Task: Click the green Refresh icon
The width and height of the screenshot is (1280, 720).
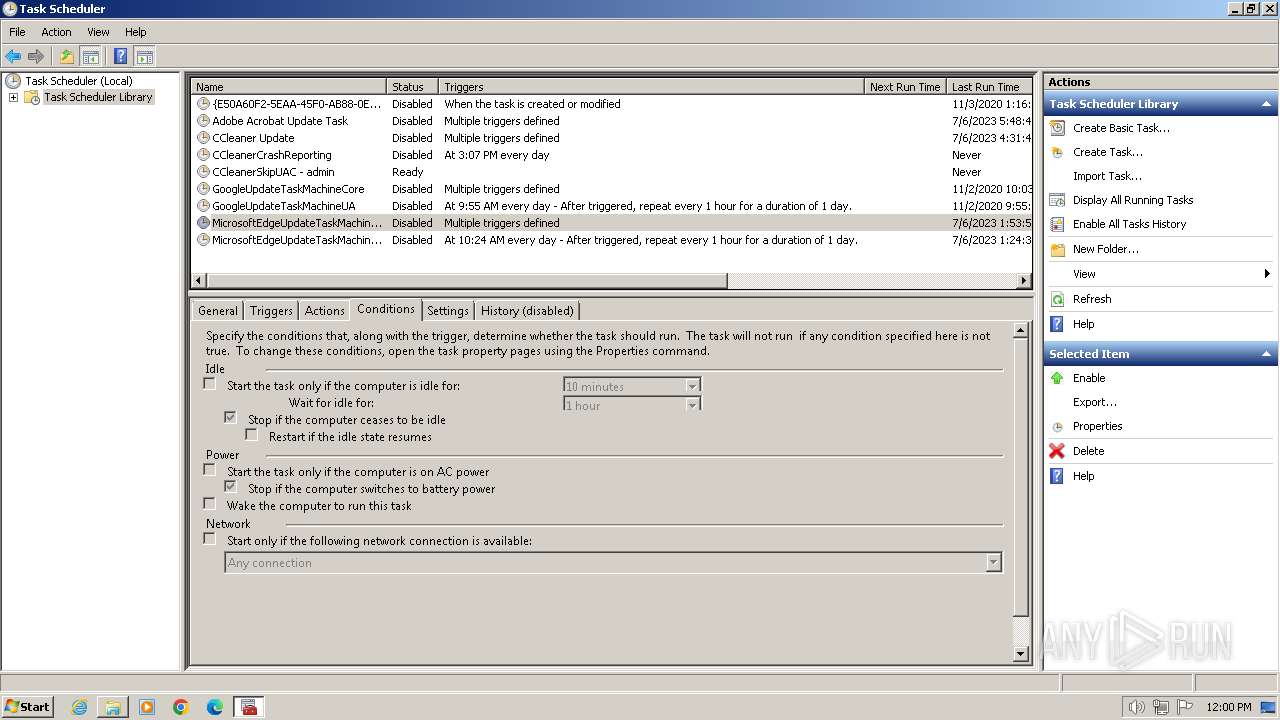Action: click(x=1057, y=299)
